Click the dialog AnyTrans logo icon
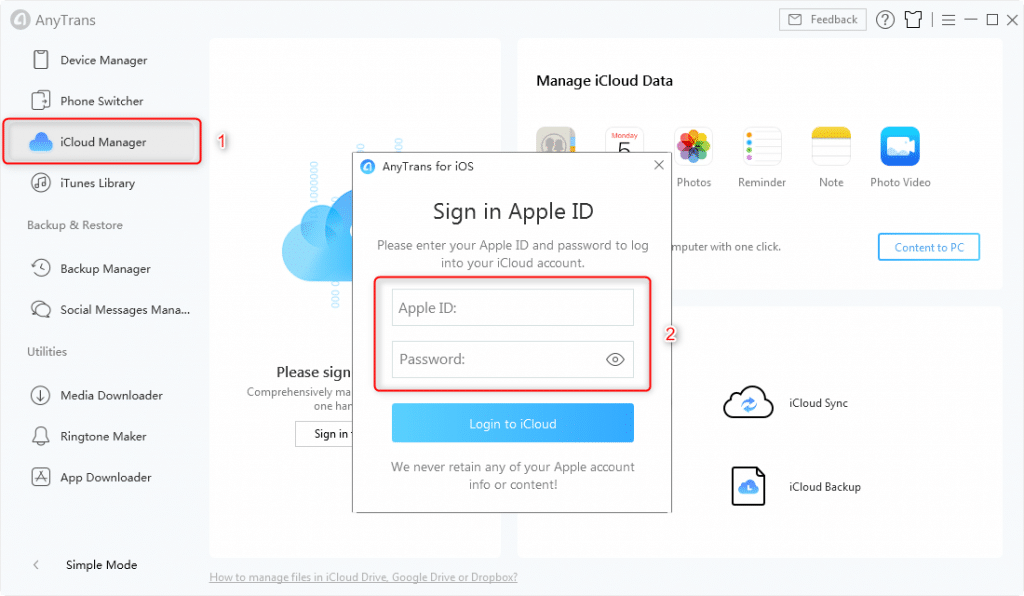The height and width of the screenshot is (596, 1024). (x=368, y=166)
